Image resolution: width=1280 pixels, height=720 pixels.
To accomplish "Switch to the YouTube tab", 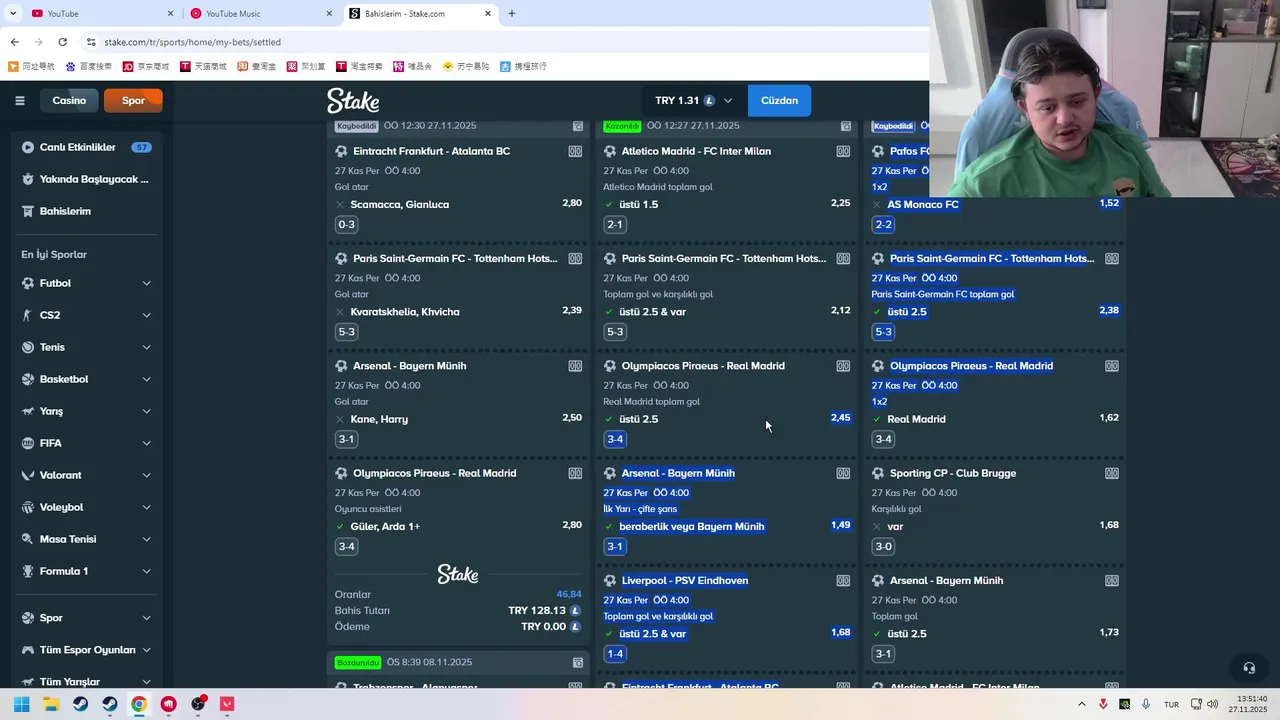I will pos(100,13).
